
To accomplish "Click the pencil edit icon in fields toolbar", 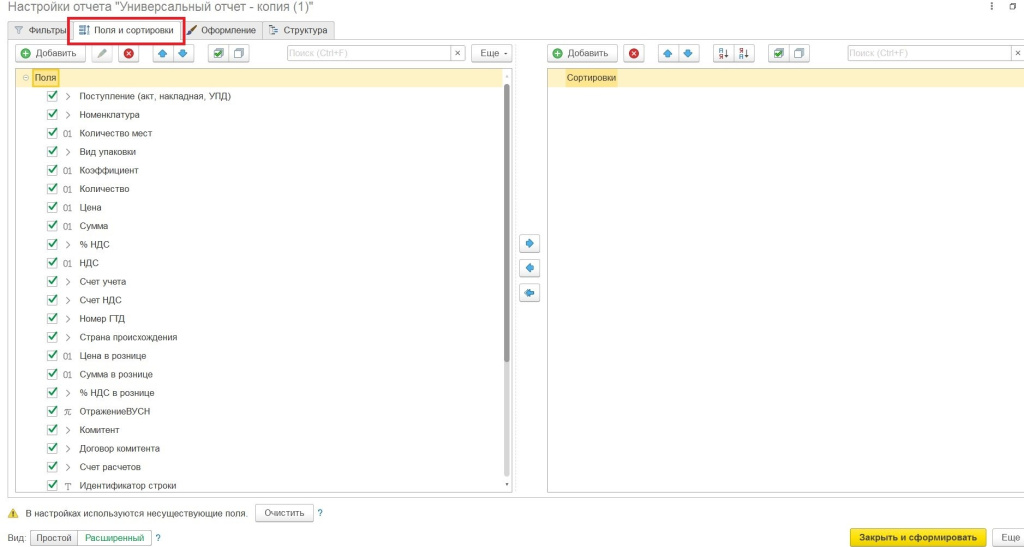I will 102,53.
